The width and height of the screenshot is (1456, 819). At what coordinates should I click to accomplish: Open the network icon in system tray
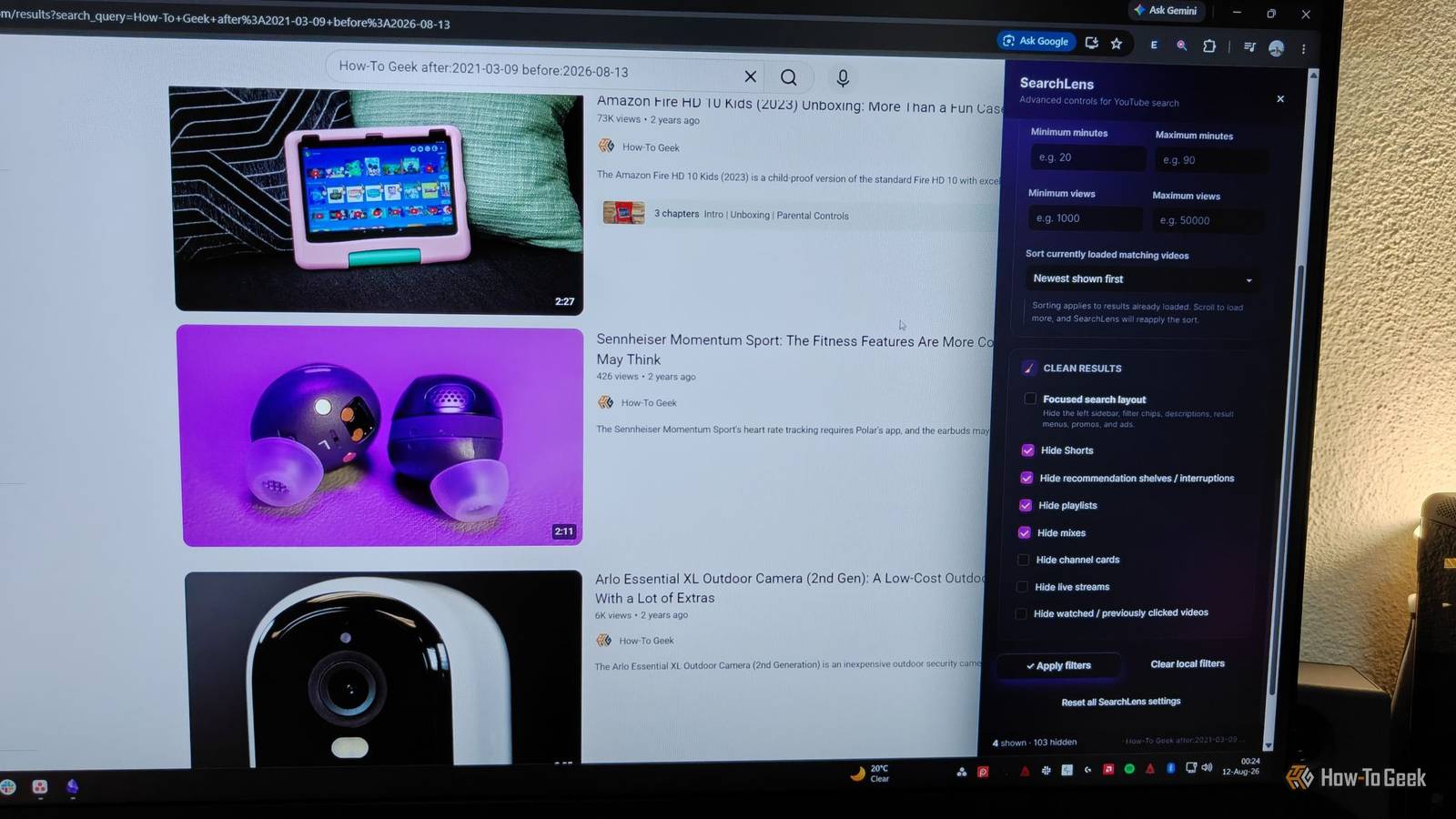point(1191,768)
